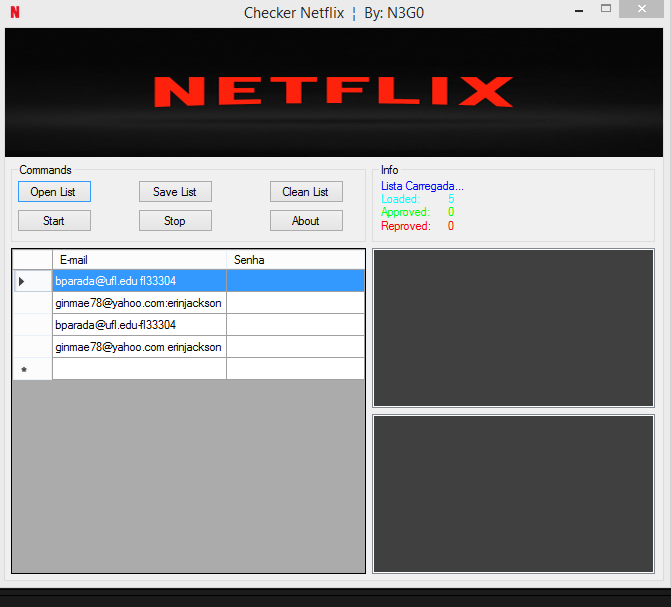This screenshot has width=671, height=607.
Task: Click the upper dark results panel
Action: click(x=513, y=327)
